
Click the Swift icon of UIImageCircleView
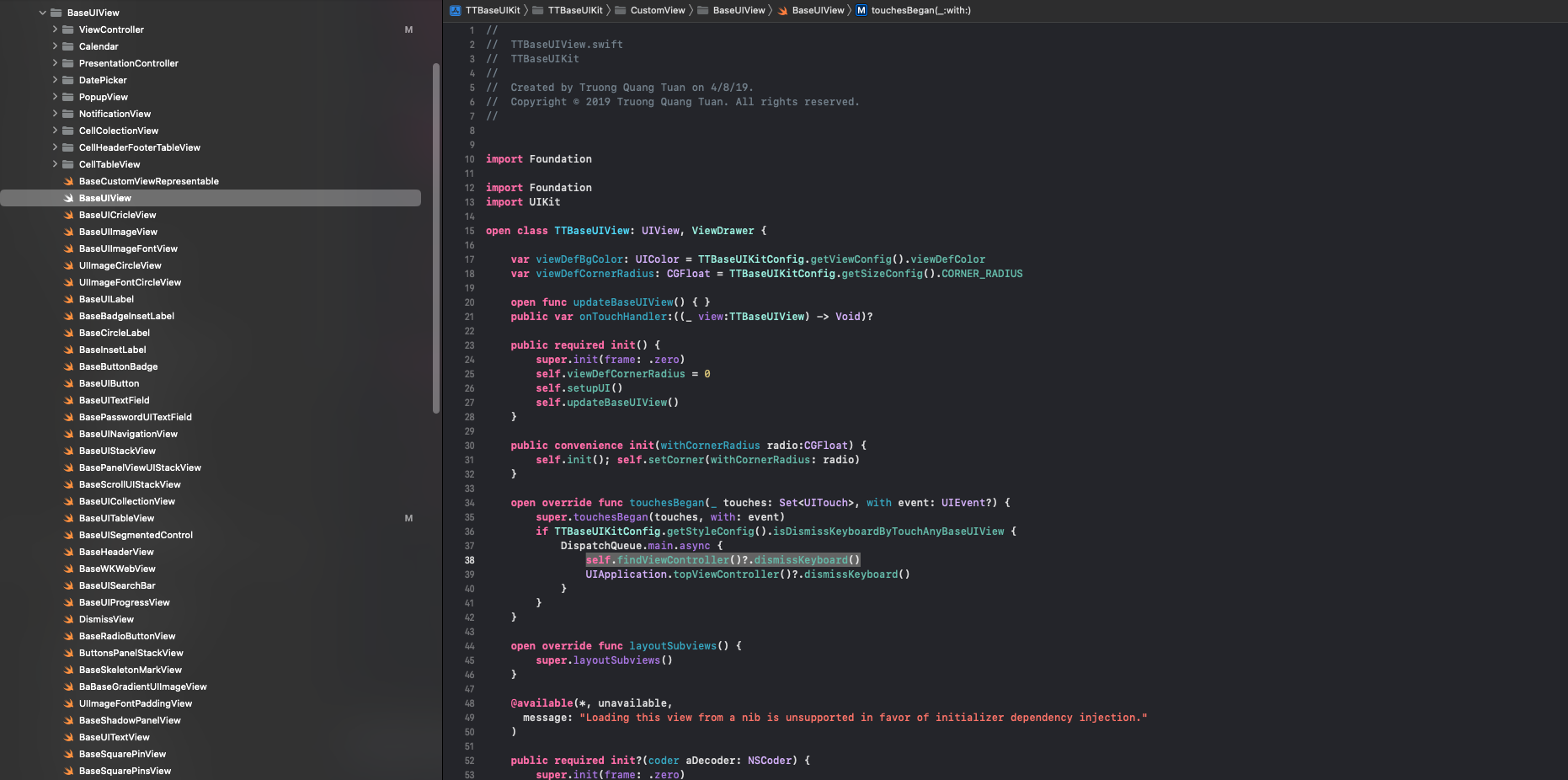coord(69,265)
